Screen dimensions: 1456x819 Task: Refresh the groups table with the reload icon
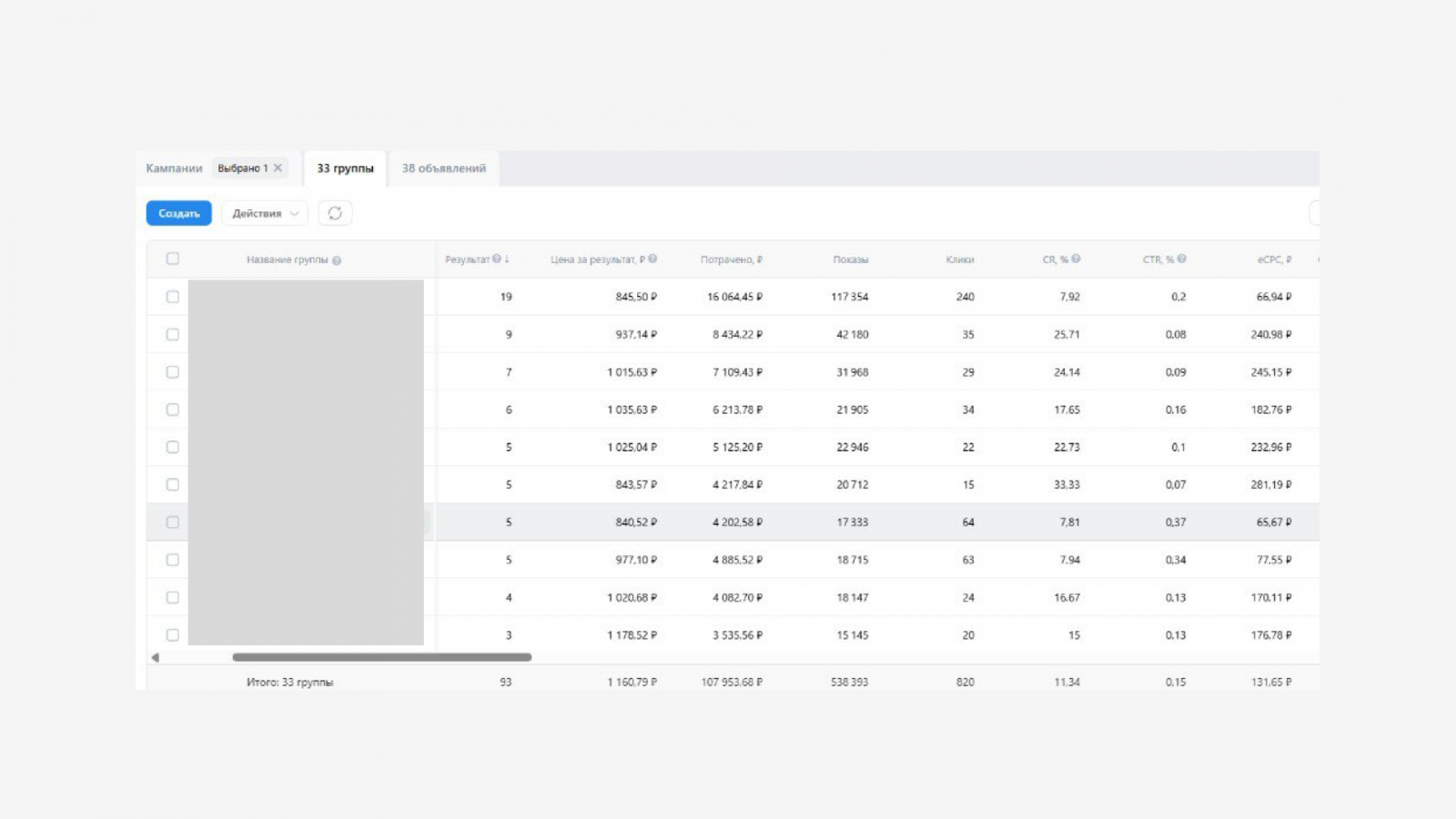335,213
